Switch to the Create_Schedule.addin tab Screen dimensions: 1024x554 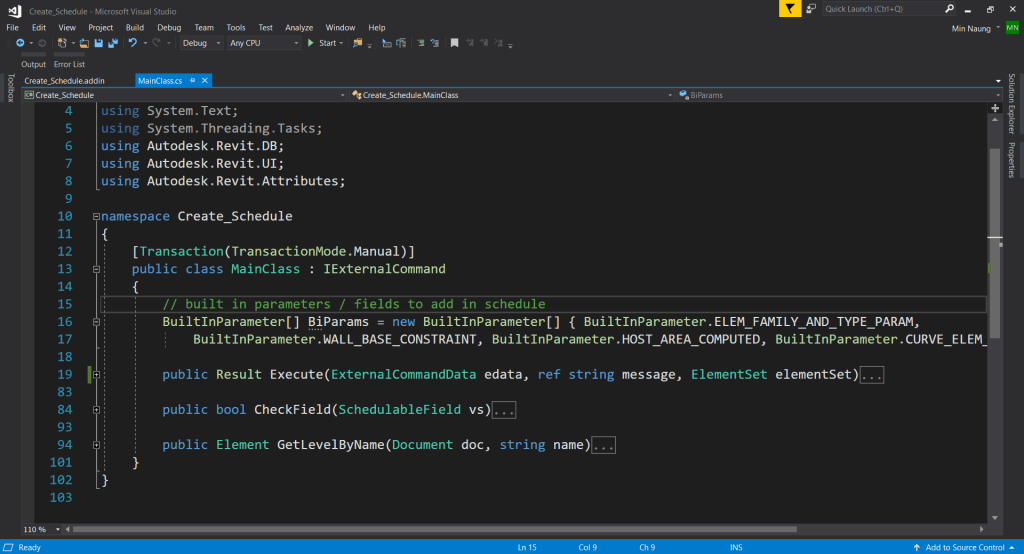coord(64,80)
